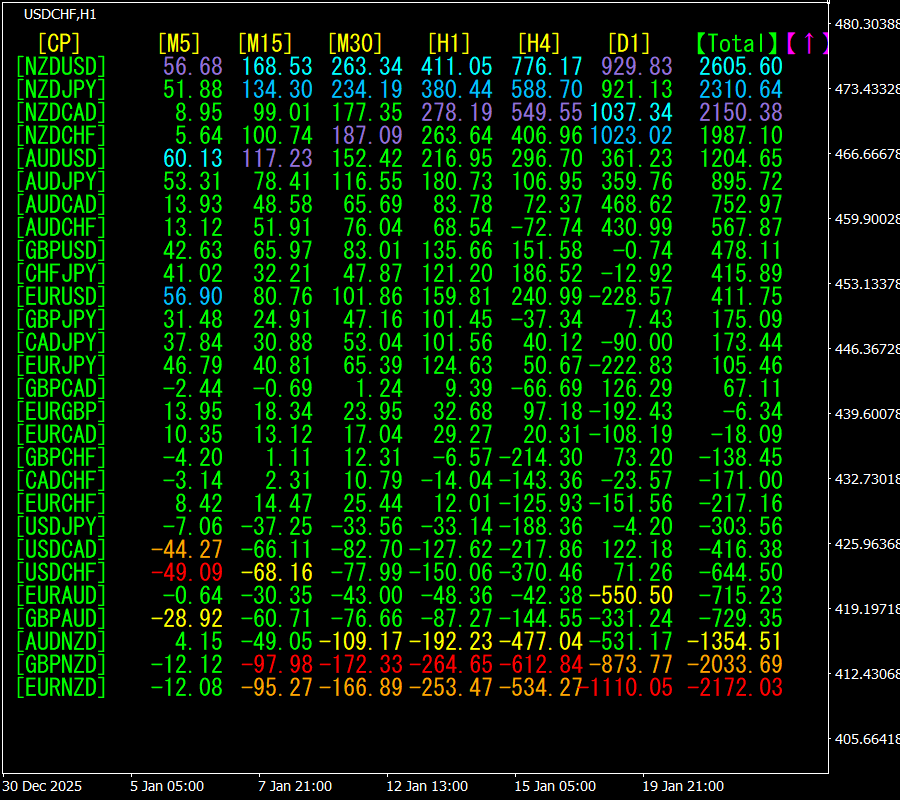Click the [GBPCAD] pair label

61,389
